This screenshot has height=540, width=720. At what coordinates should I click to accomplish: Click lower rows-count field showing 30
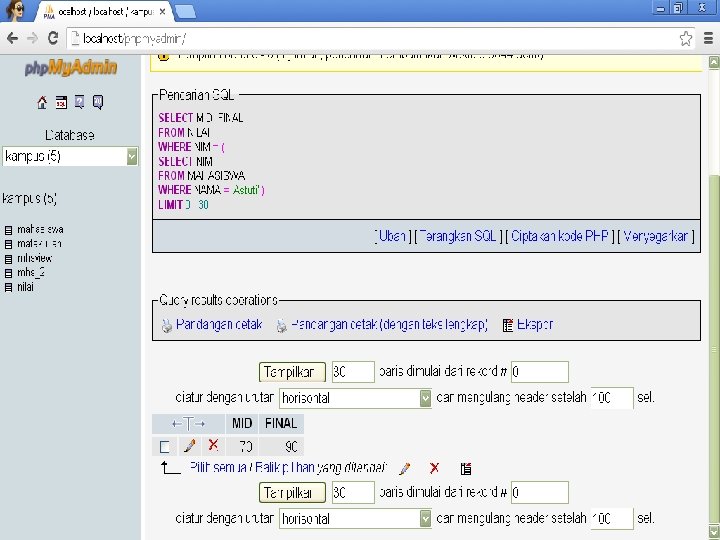click(x=353, y=493)
